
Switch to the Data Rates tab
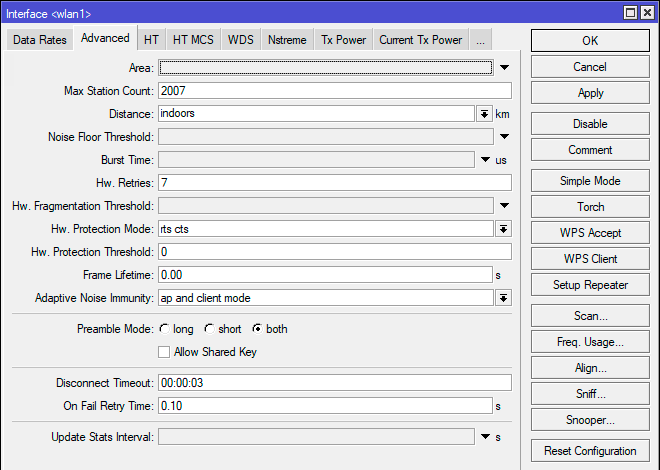pyautogui.click(x=41, y=40)
